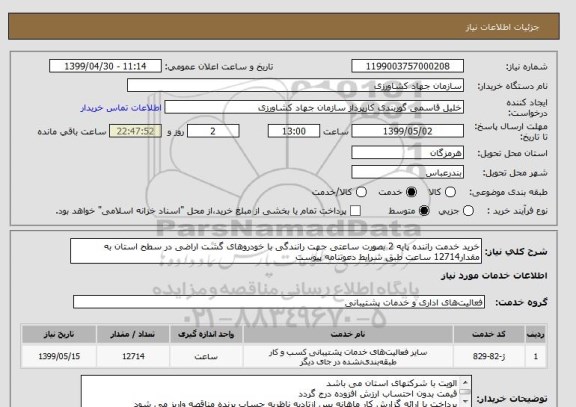Click the نام دستگاه خریدار field
The height and width of the screenshot is (407, 576).
click(295, 86)
